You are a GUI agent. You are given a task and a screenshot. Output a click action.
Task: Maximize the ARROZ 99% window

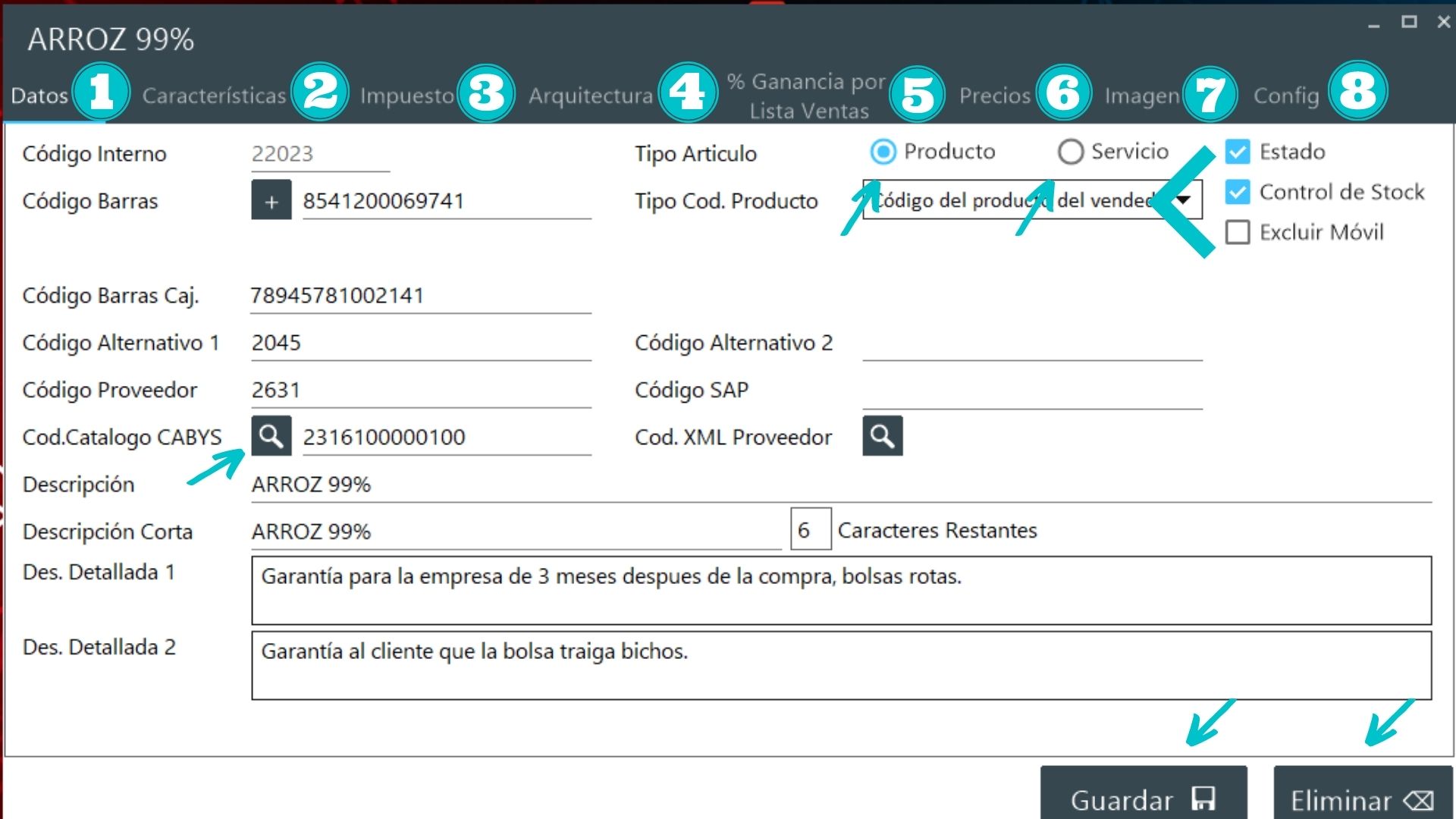pyautogui.click(x=1408, y=22)
